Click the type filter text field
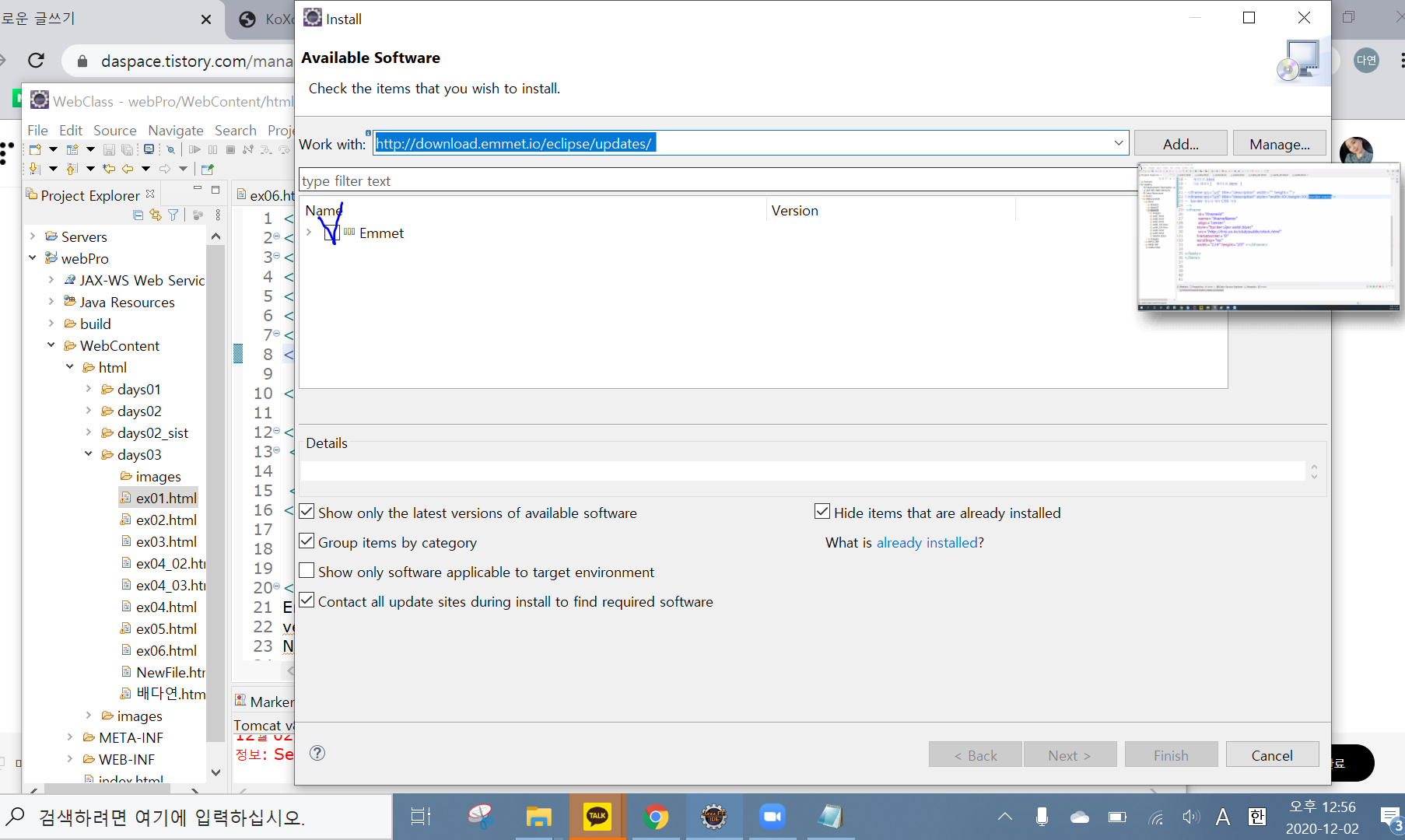The height and width of the screenshot is (840, 1405). (717, 180)
